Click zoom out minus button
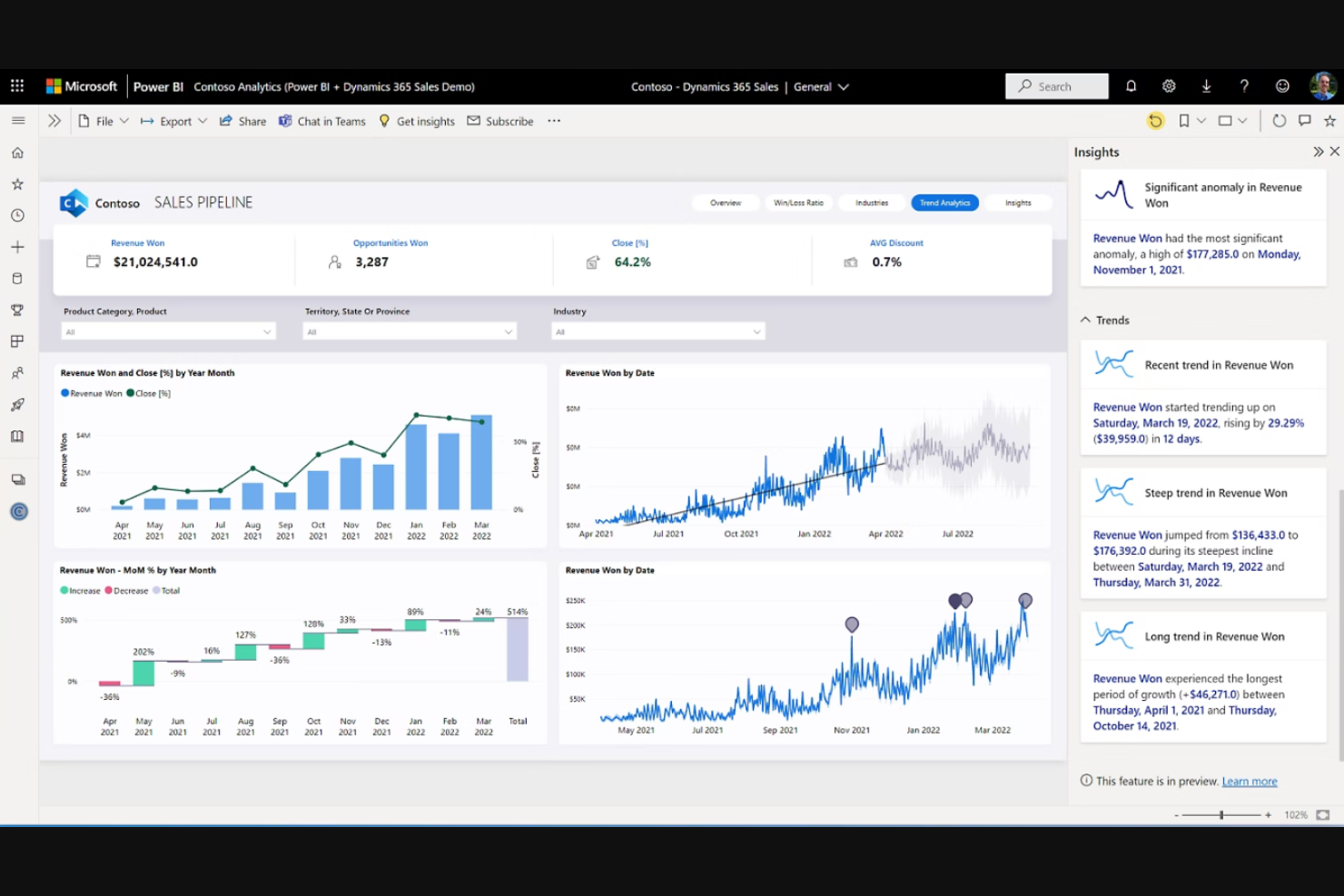Viewport: 1344px width, 896px height. (x=1176, y=815)
